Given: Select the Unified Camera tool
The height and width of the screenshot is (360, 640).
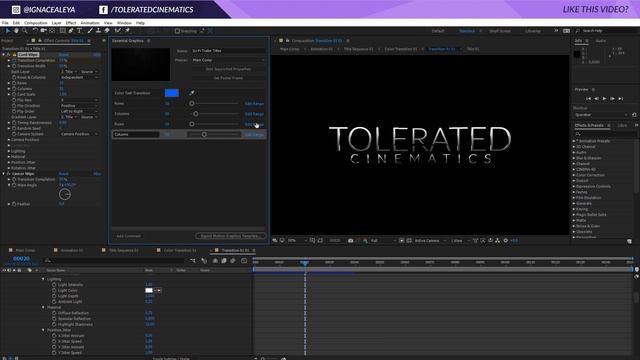Looking at the screenshot, I should 43,31.
